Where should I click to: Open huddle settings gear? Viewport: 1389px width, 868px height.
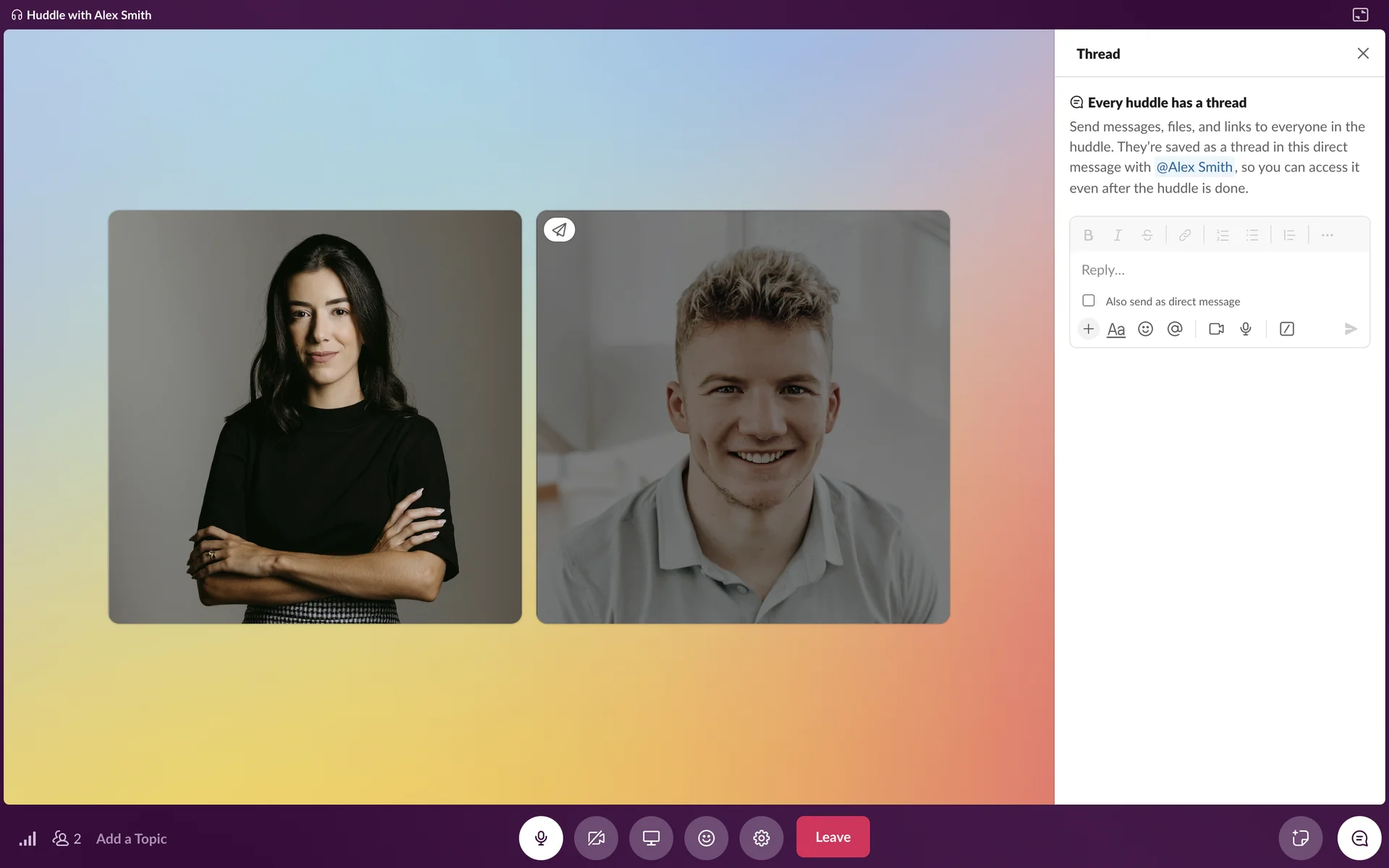point(761,838)
